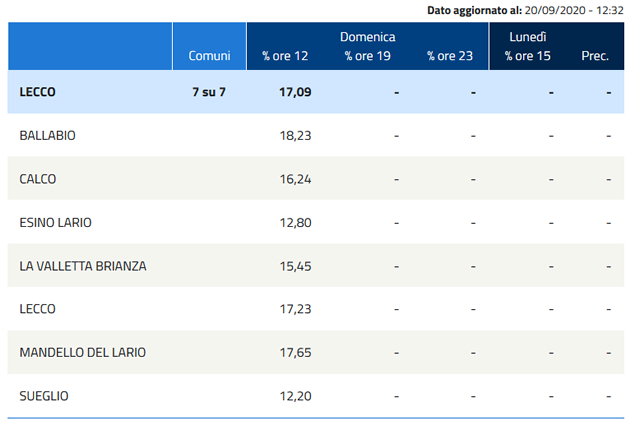The image size is (640, 421).
Task: Click the BALLABIO municipality row
Action: point(47,135)
